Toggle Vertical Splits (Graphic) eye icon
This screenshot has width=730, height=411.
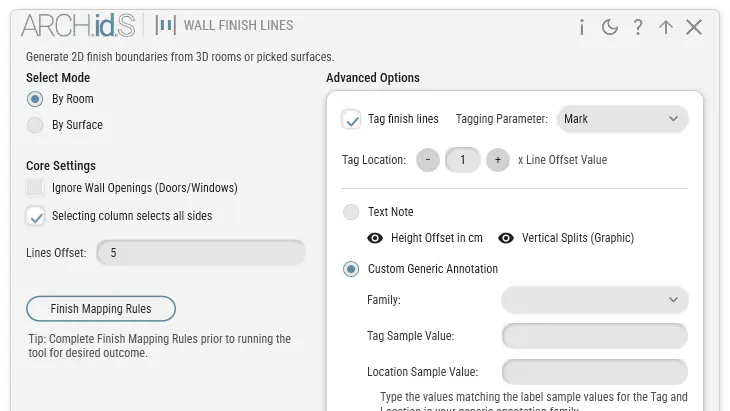(506, 238)
